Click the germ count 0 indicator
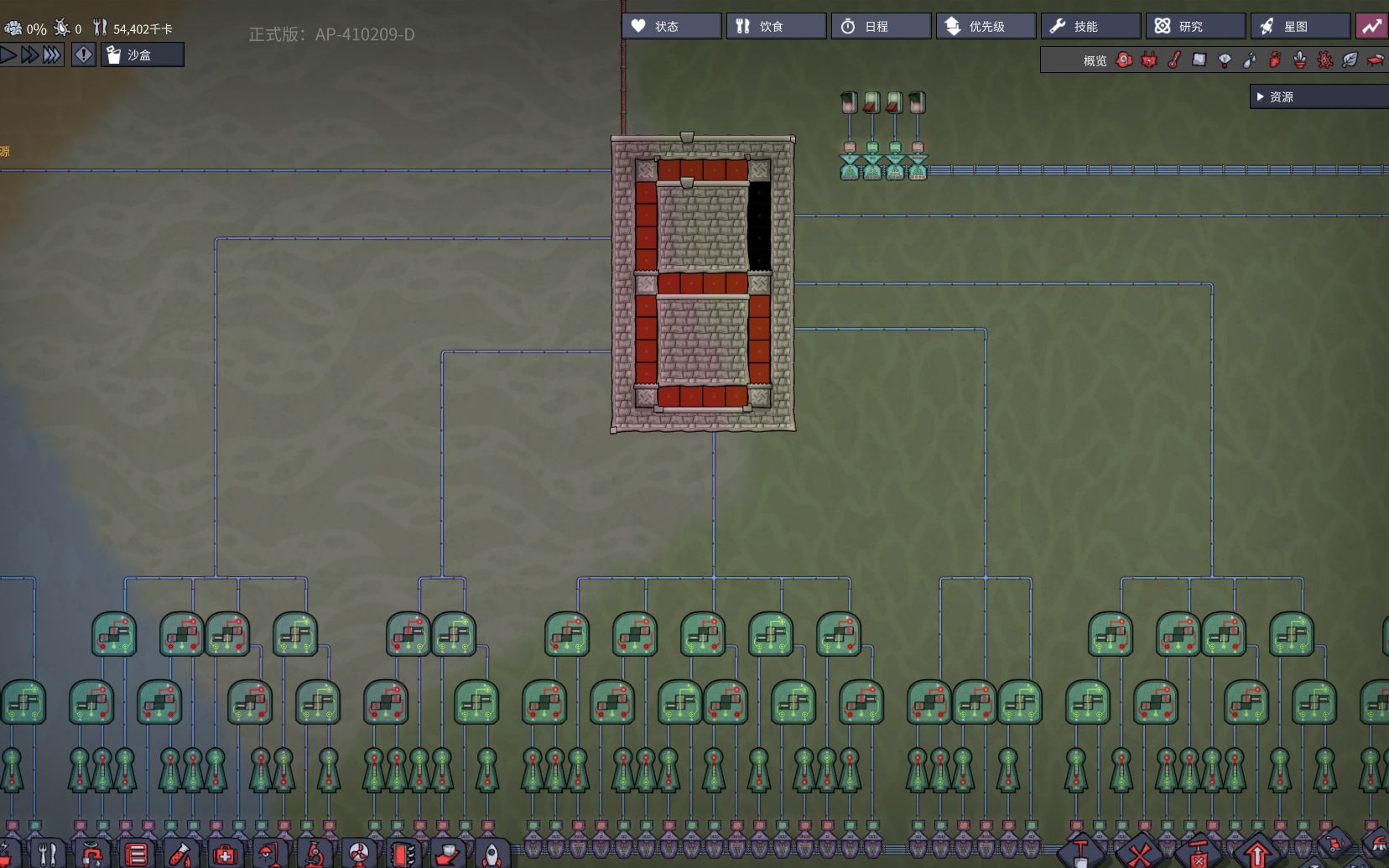This screenshot has height=868, width=1389. pos(67,29)
